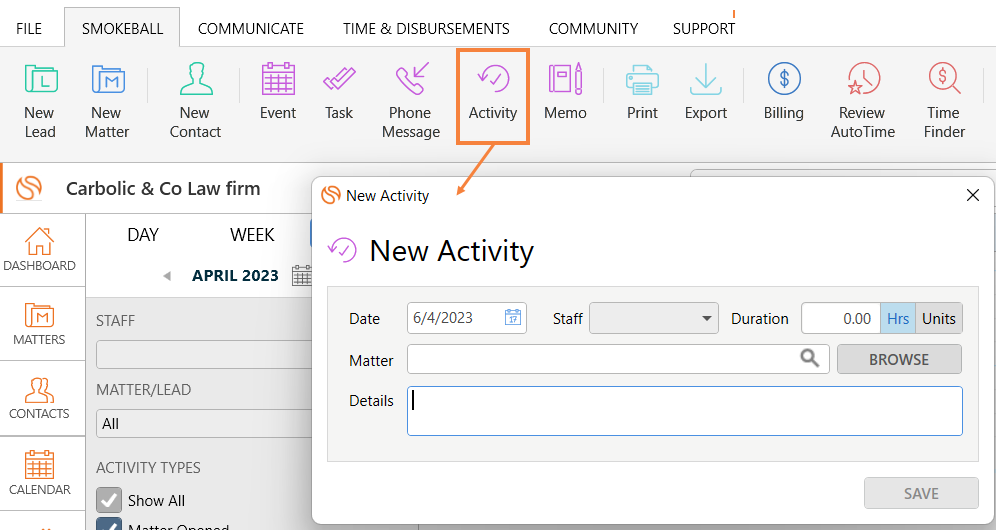Click the Export ribbon icon

click(706, 92)
